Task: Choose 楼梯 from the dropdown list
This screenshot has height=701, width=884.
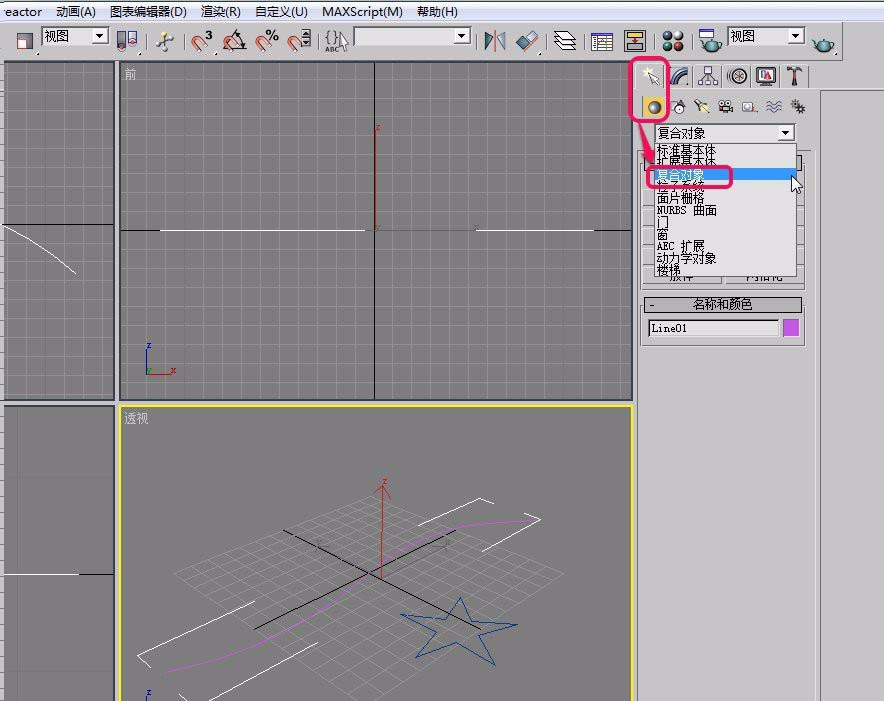Action: click(669, 270)
